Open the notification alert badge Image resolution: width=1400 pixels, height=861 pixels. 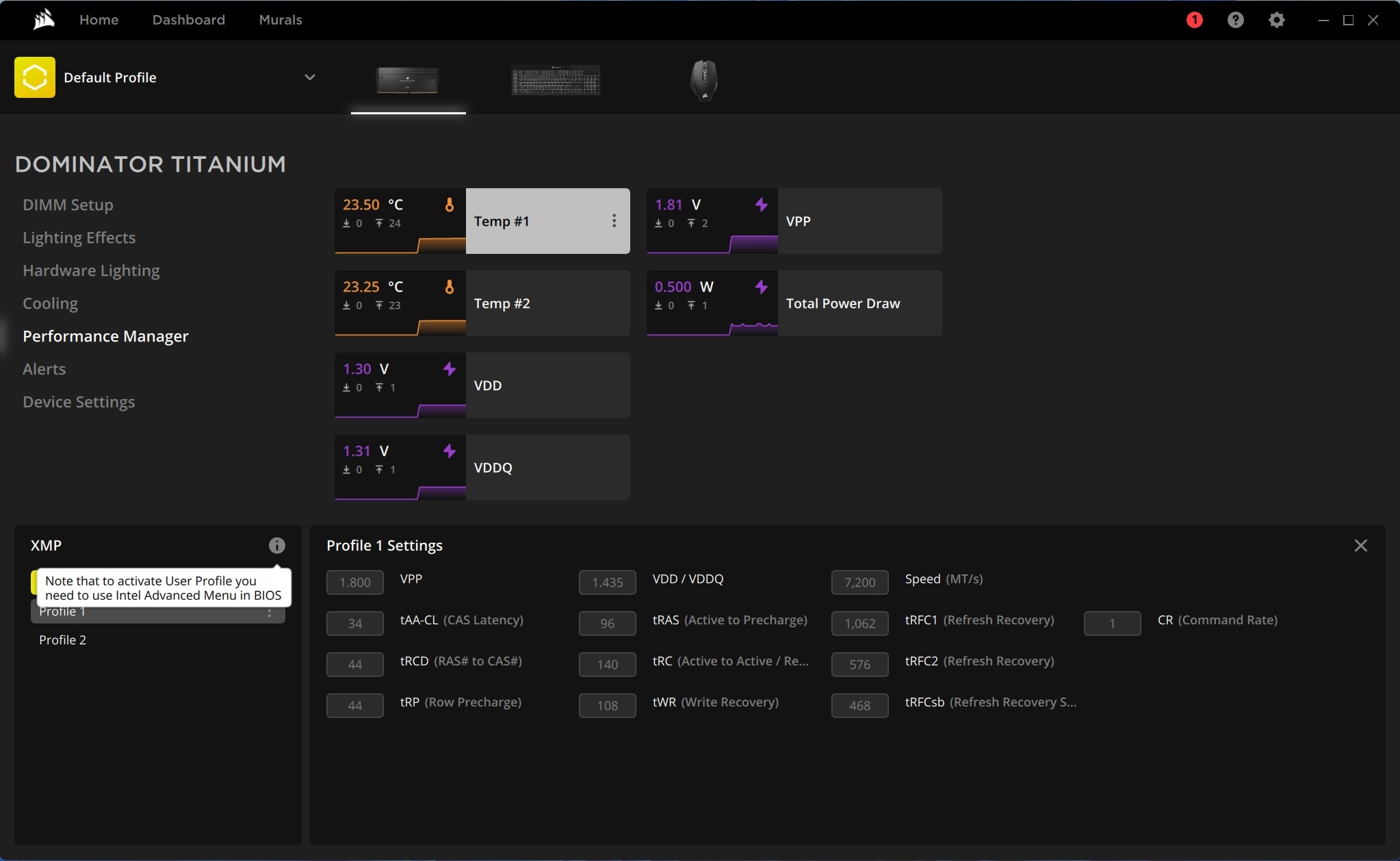(1194, 20)
